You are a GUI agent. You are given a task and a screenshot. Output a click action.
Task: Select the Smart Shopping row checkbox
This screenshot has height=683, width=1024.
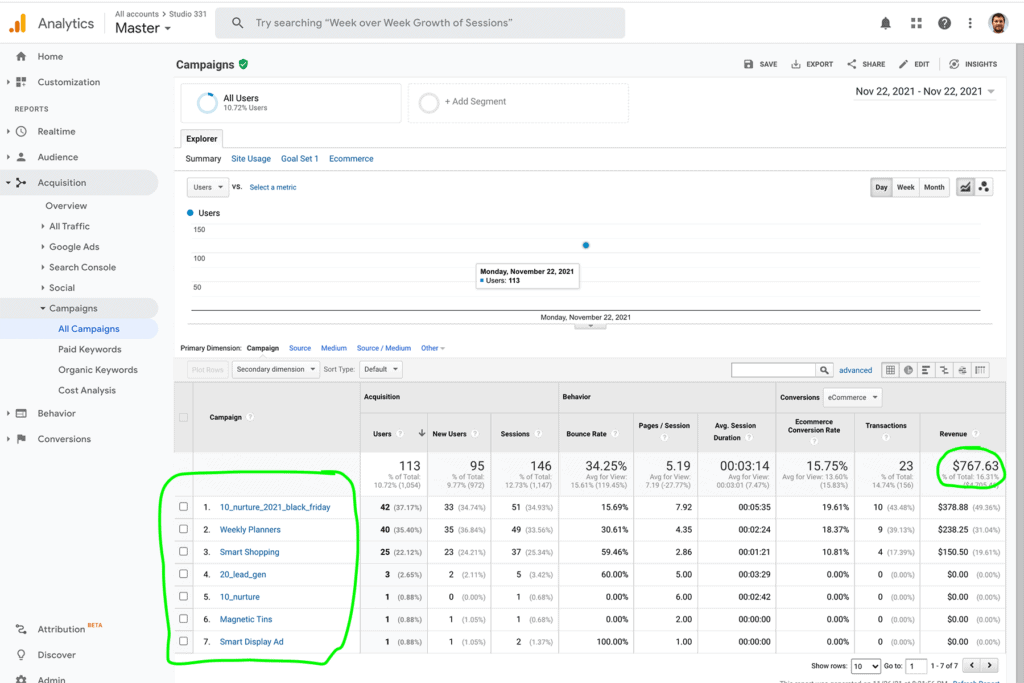point(183,551)
